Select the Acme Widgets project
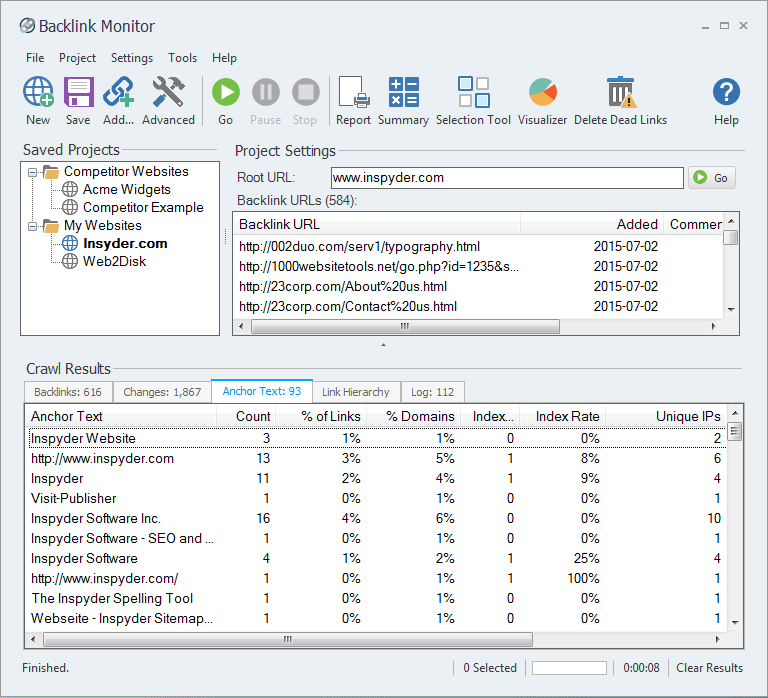Screen dimensions: 768x698 (126, 190)
